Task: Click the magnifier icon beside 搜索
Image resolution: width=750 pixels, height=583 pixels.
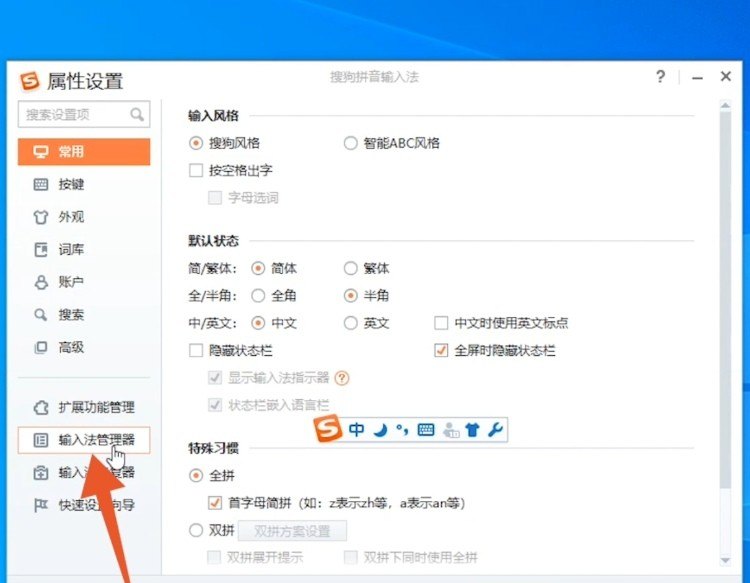Action: point(41,314)
